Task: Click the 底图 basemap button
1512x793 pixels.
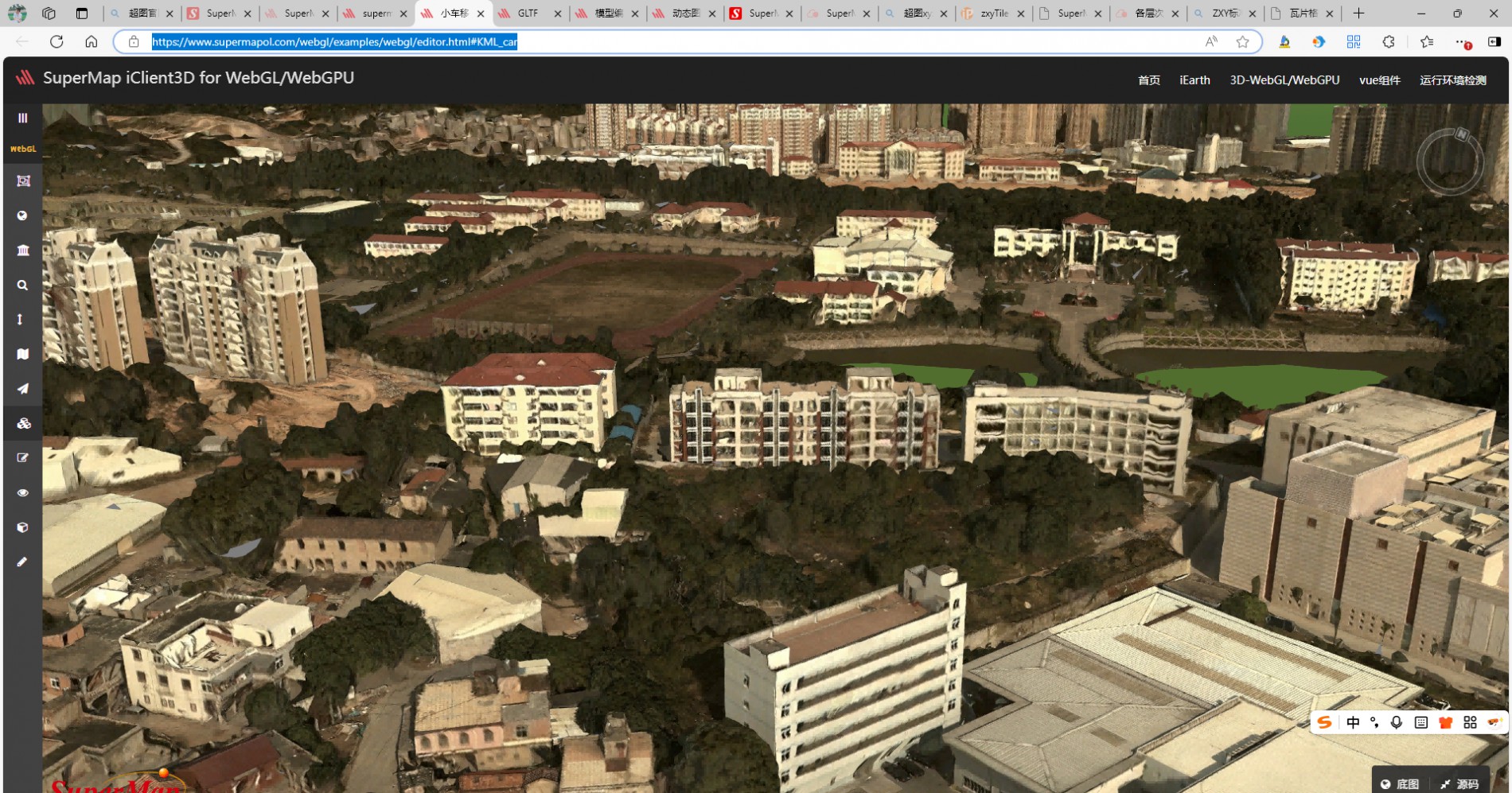Action: tap(1400, 783)
